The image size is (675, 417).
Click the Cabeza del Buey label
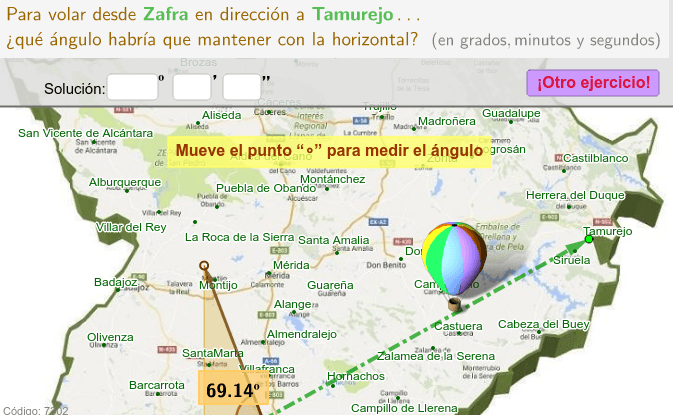pyautogui.click(x=543, y=324)
